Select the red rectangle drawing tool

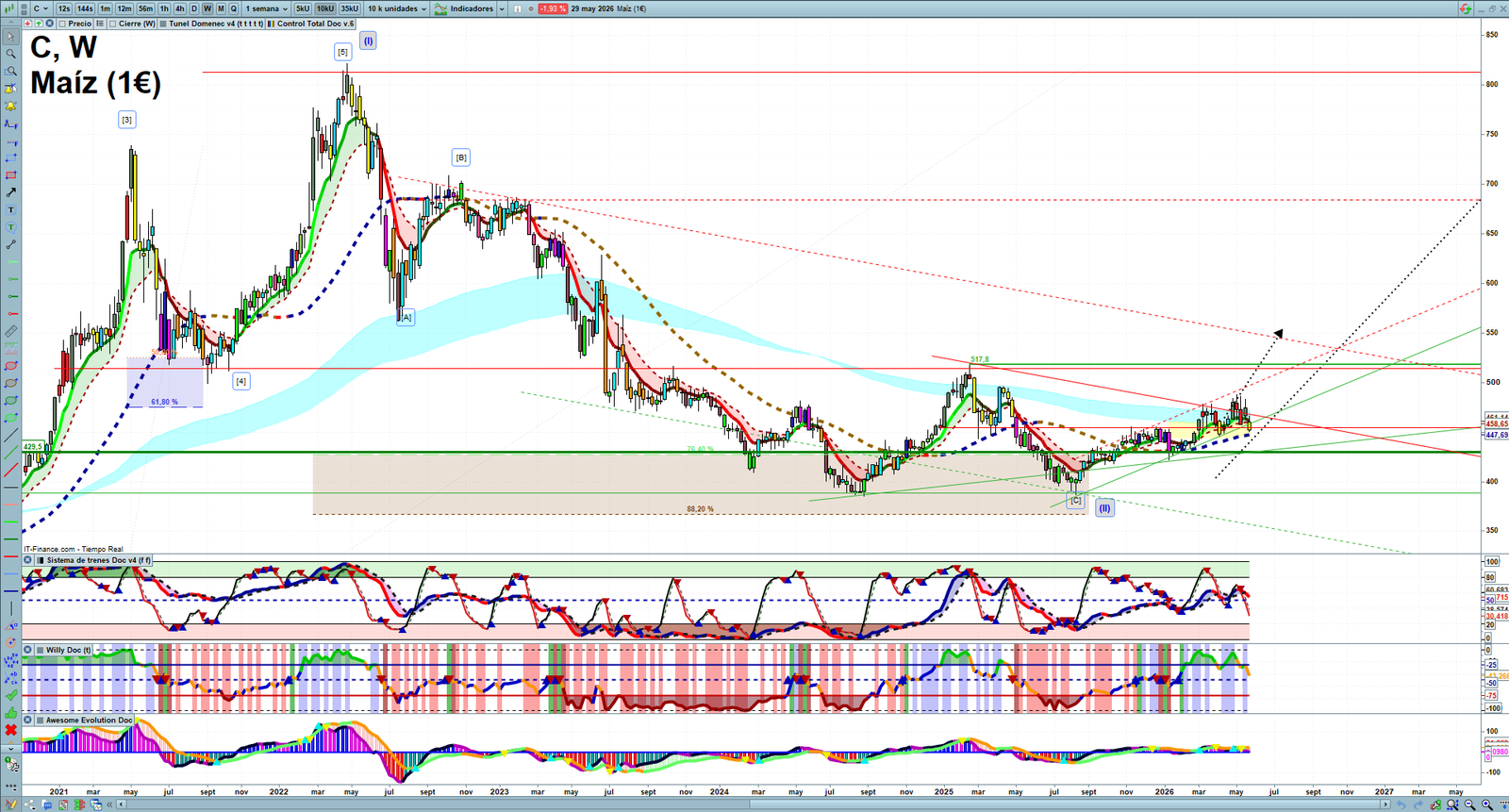point(10,175)
